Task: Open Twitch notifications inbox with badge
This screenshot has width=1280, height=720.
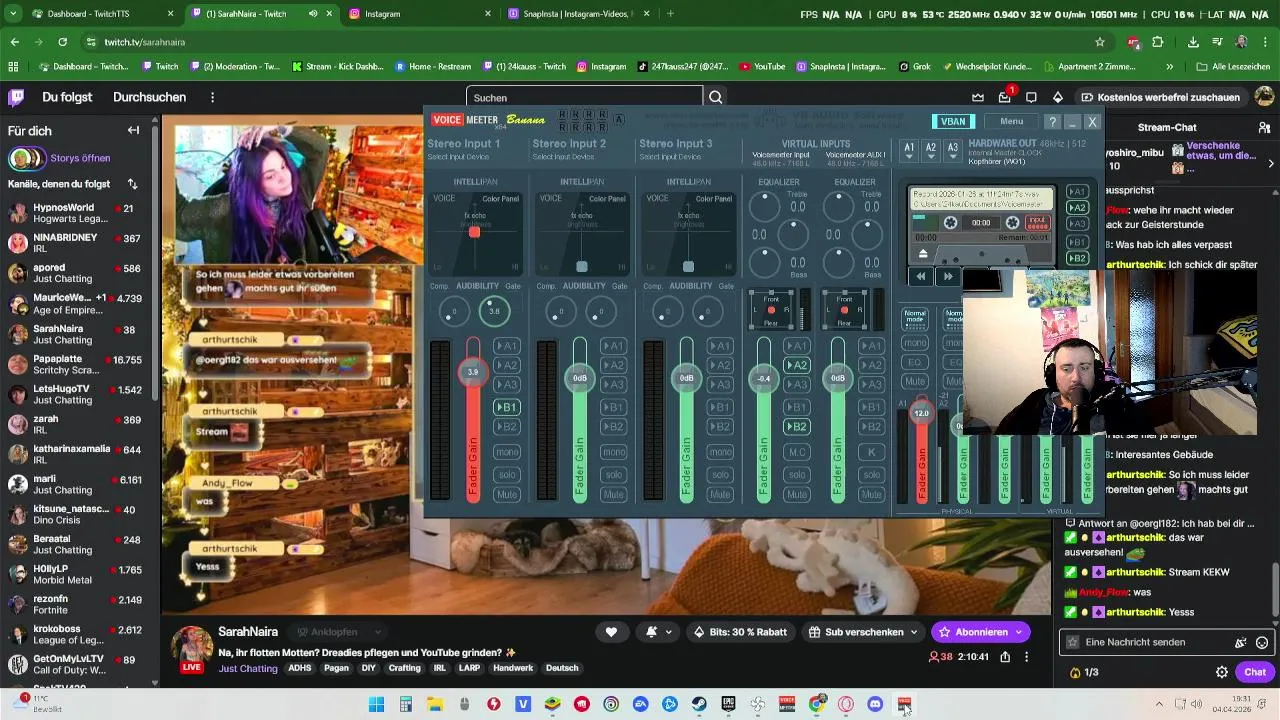Action: (x=1005, y=97)
